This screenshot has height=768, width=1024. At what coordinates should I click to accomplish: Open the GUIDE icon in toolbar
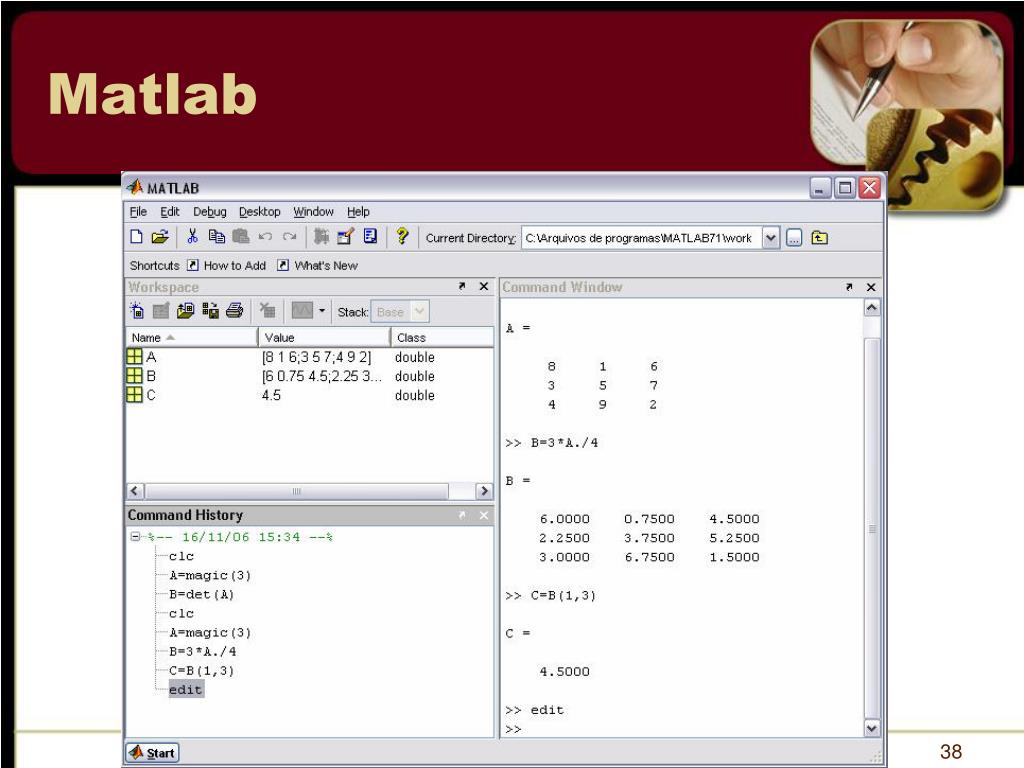(x=345, y=236)
